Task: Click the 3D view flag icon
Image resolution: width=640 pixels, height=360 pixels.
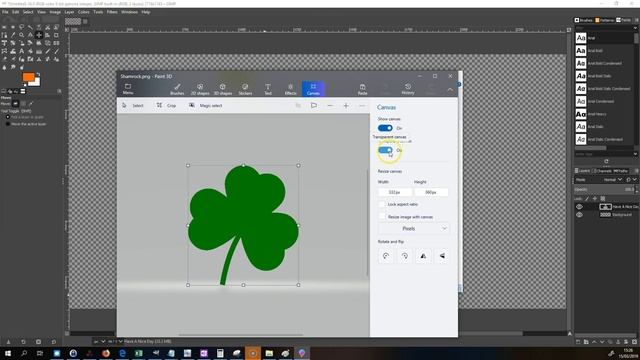Action: click(x=313, y=105)
